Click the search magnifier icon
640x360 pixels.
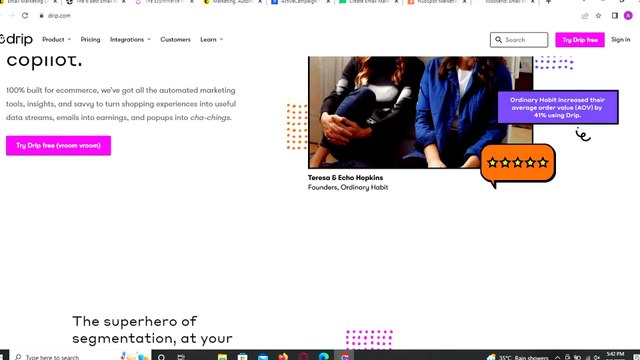click(498, 40)
